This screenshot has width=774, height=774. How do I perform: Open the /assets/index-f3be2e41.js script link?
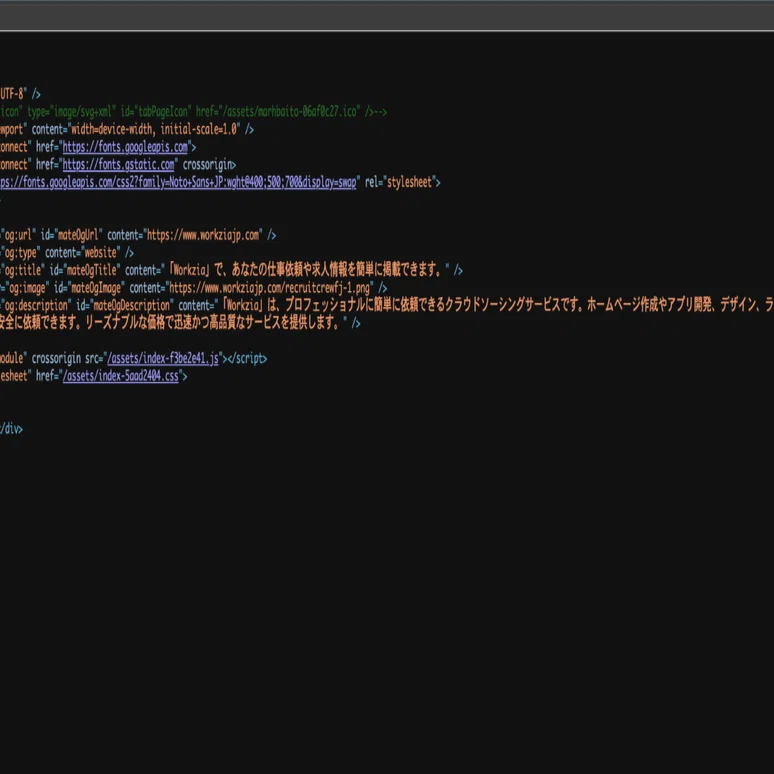pos(163,359)
